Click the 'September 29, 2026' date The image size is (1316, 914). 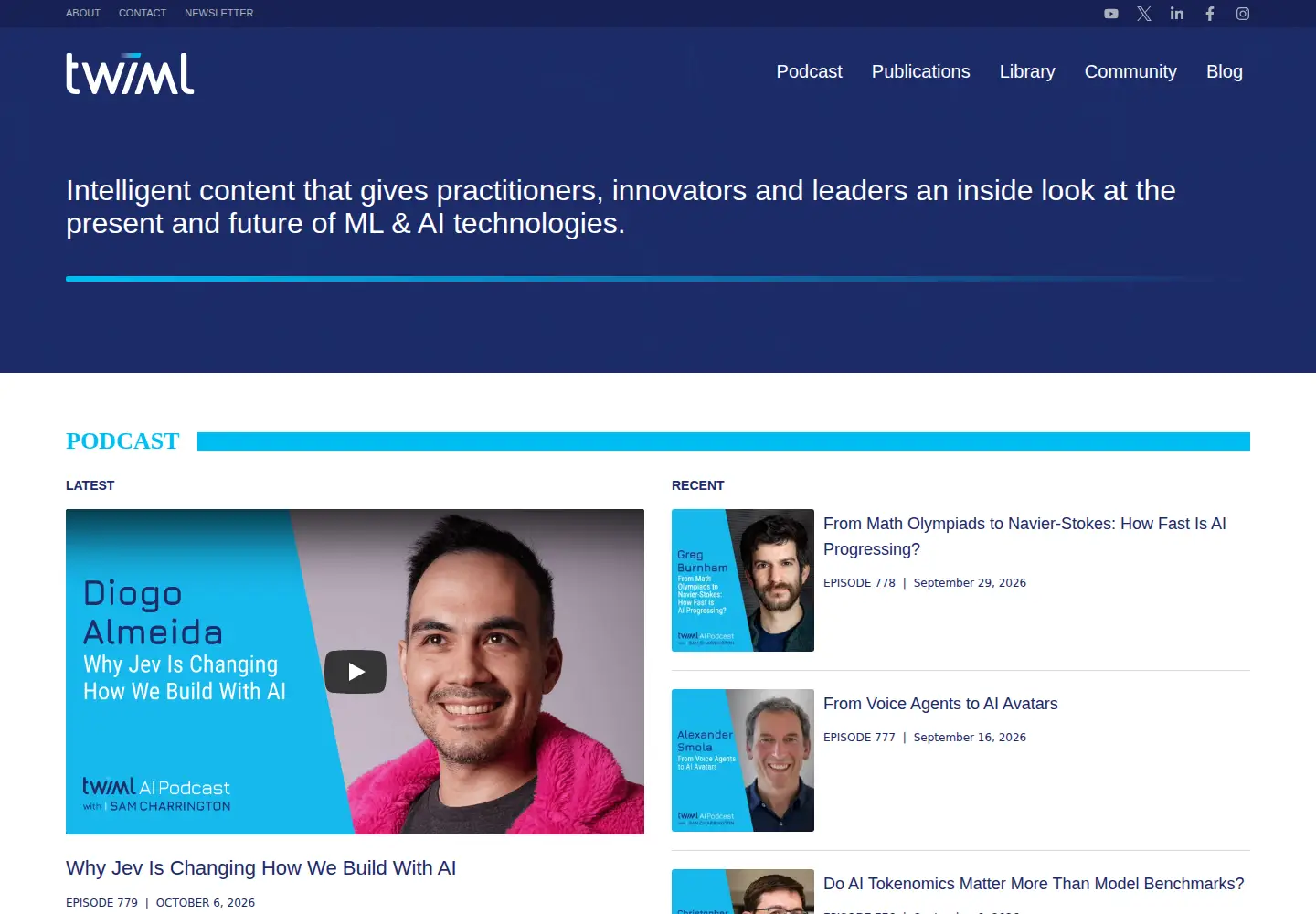(970, 583)
